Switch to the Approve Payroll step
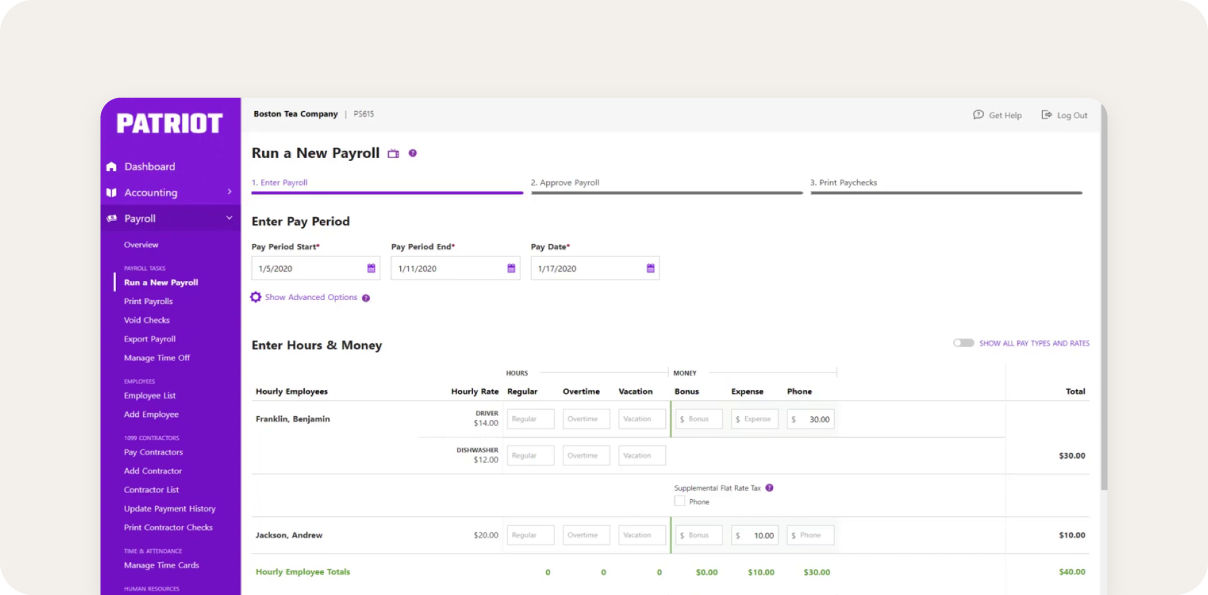Screen dimensions: 1208x595 click(567, 183)
